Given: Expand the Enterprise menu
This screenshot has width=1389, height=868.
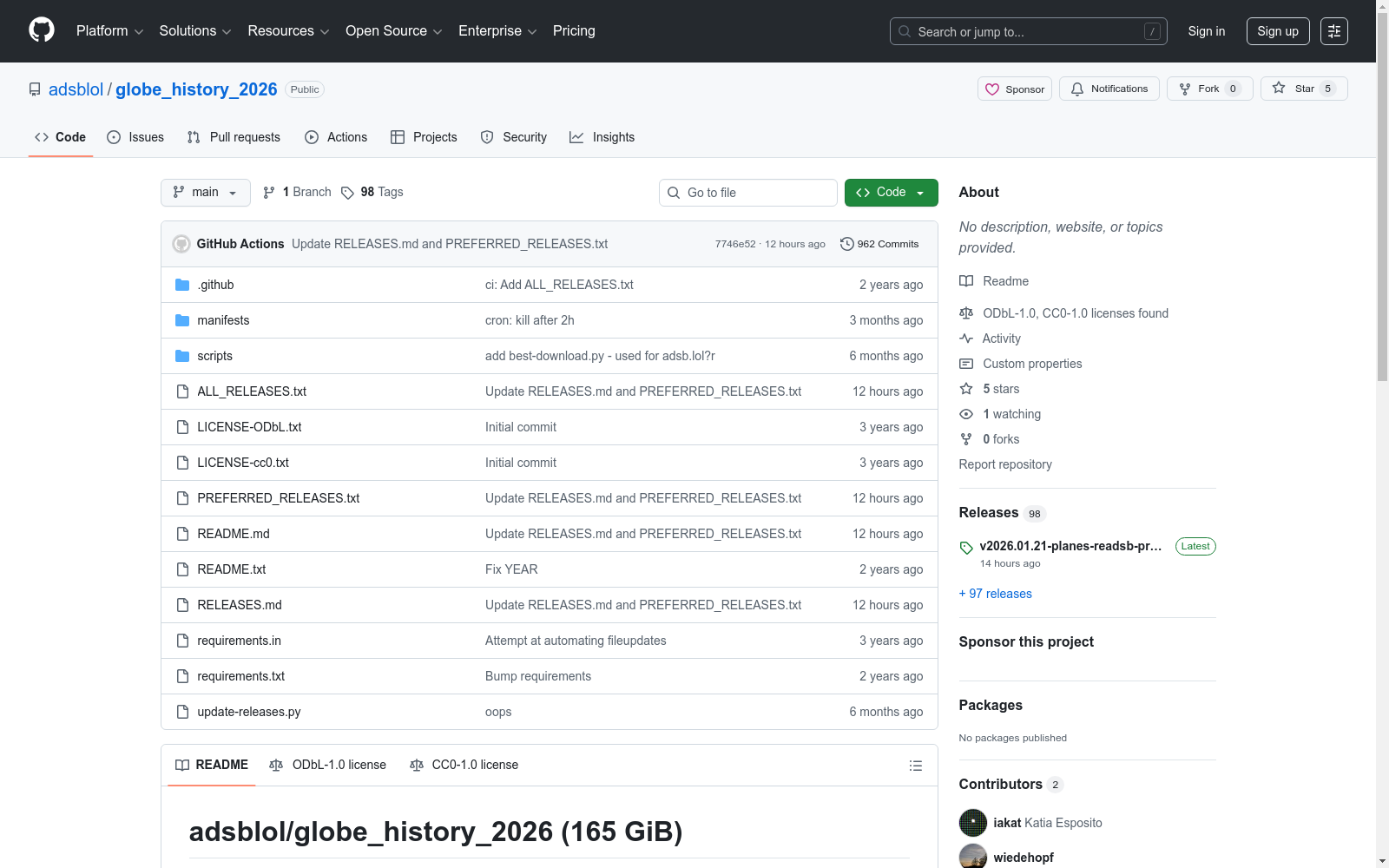Looking at the screenshot, I should 497,31.
